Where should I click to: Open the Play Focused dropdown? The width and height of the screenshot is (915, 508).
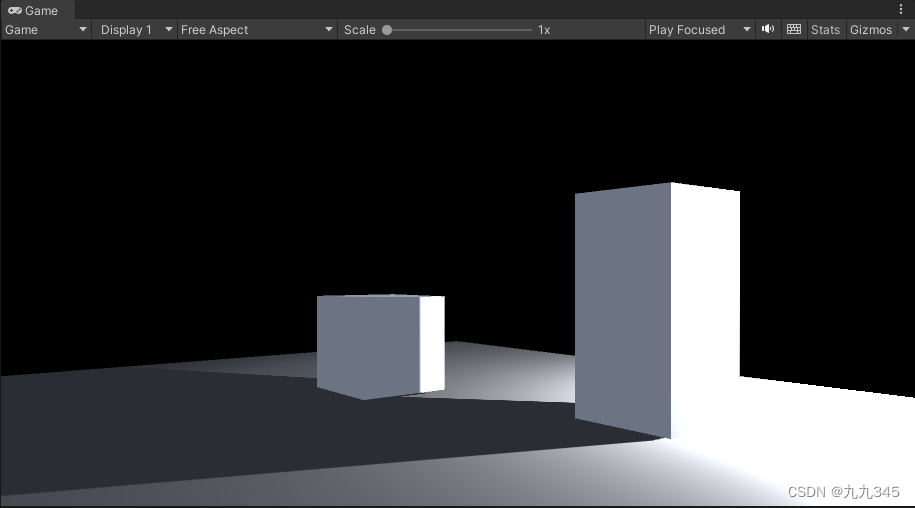[x=700, y=30]
